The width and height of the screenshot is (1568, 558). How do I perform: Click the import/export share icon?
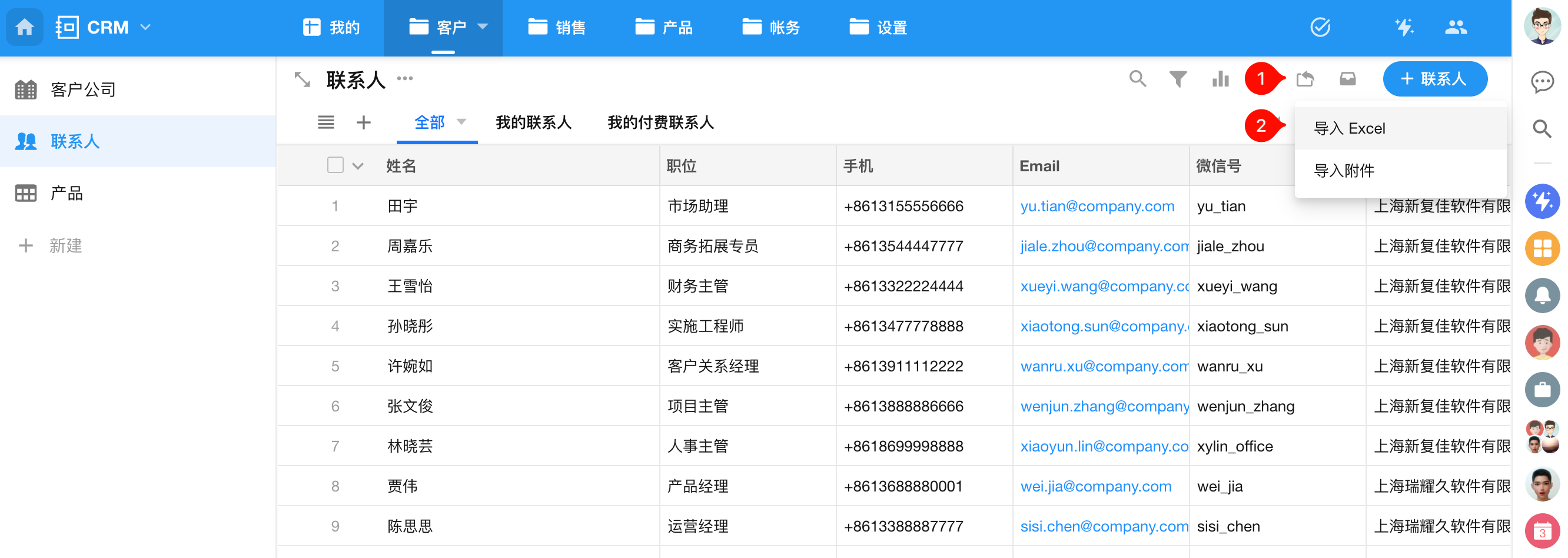1305,79
